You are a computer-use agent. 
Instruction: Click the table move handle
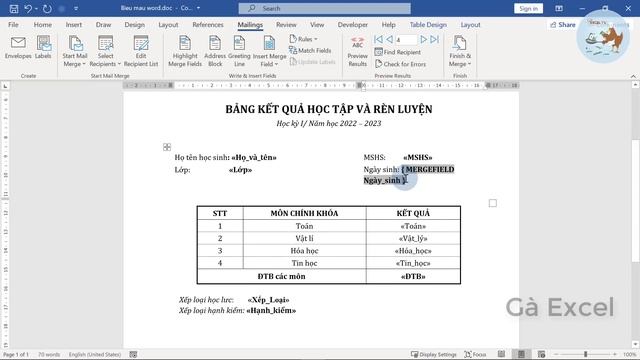coord(167,147)
